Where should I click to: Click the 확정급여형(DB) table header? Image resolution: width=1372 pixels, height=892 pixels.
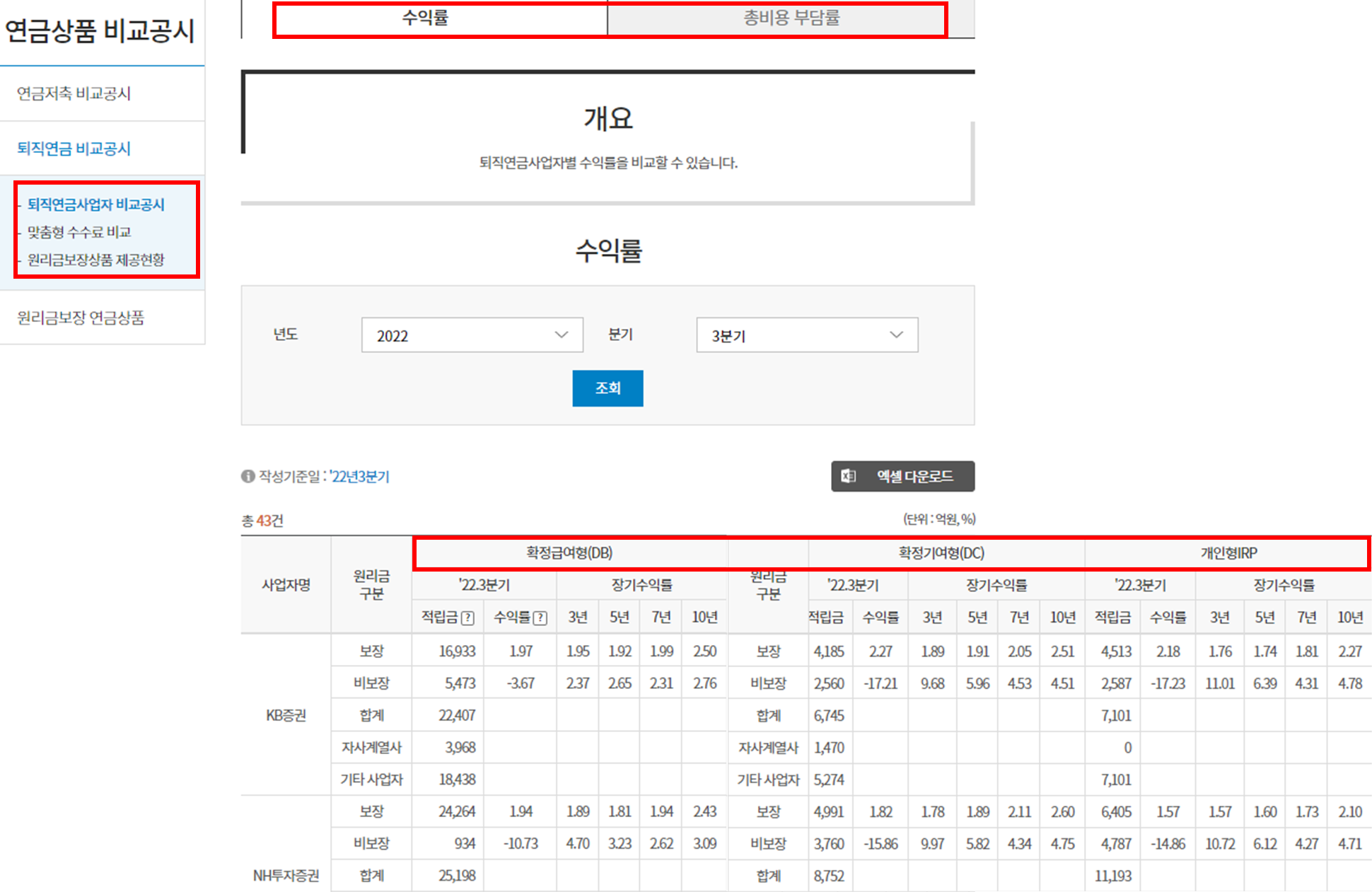569,553
